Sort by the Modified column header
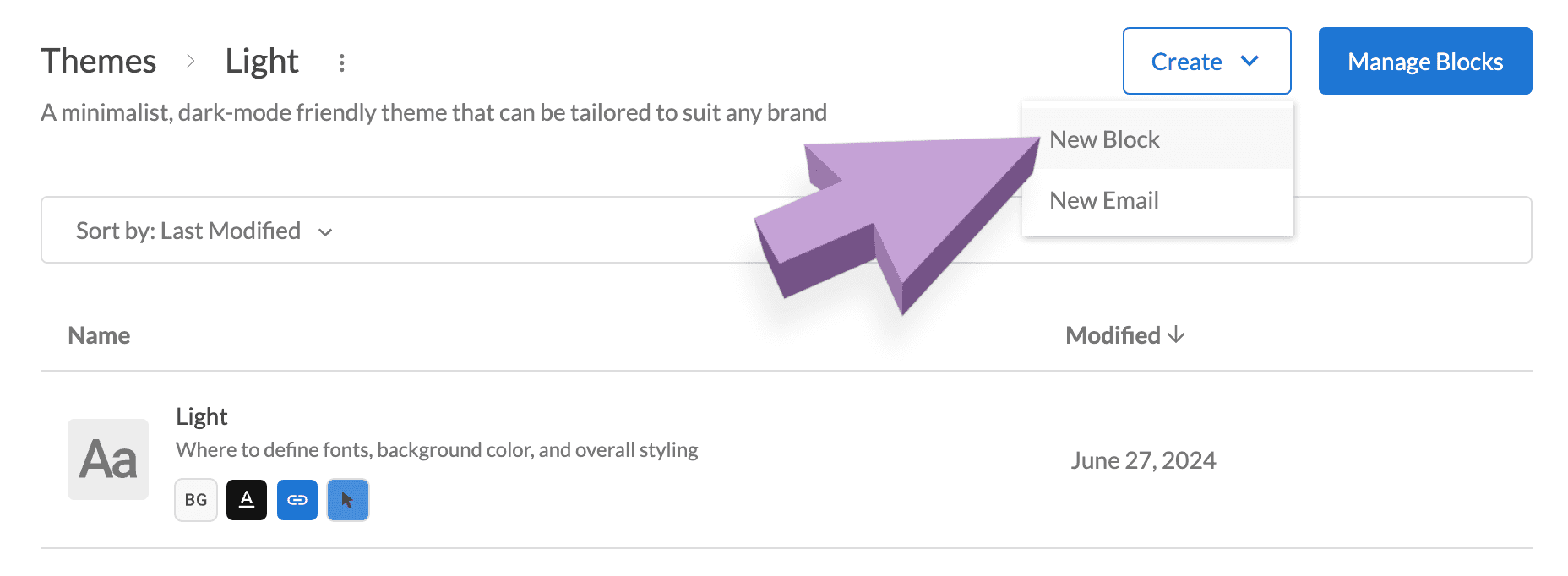This screenshot has width=1568, height=576. click(x=1124, y=335)
